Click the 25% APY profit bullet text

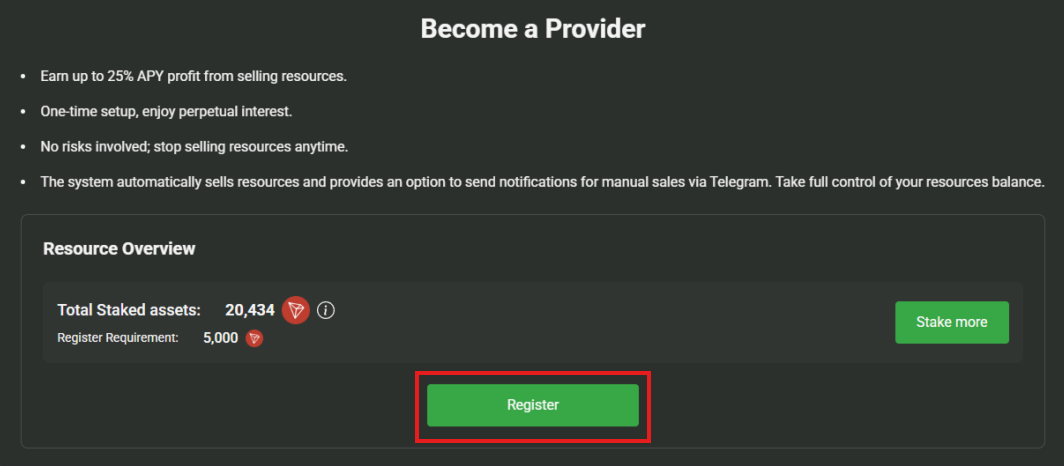coord(194,77)
